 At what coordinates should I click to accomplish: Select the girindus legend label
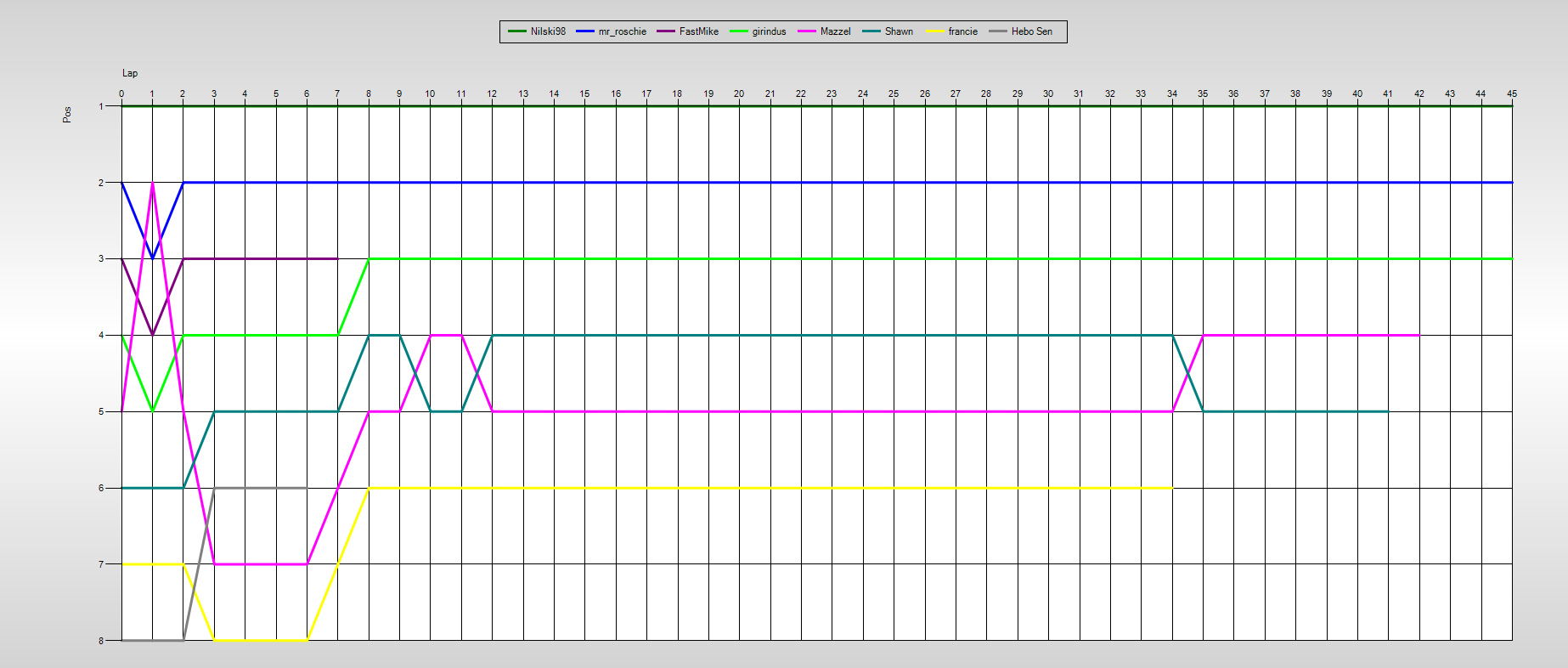point(769,31)
